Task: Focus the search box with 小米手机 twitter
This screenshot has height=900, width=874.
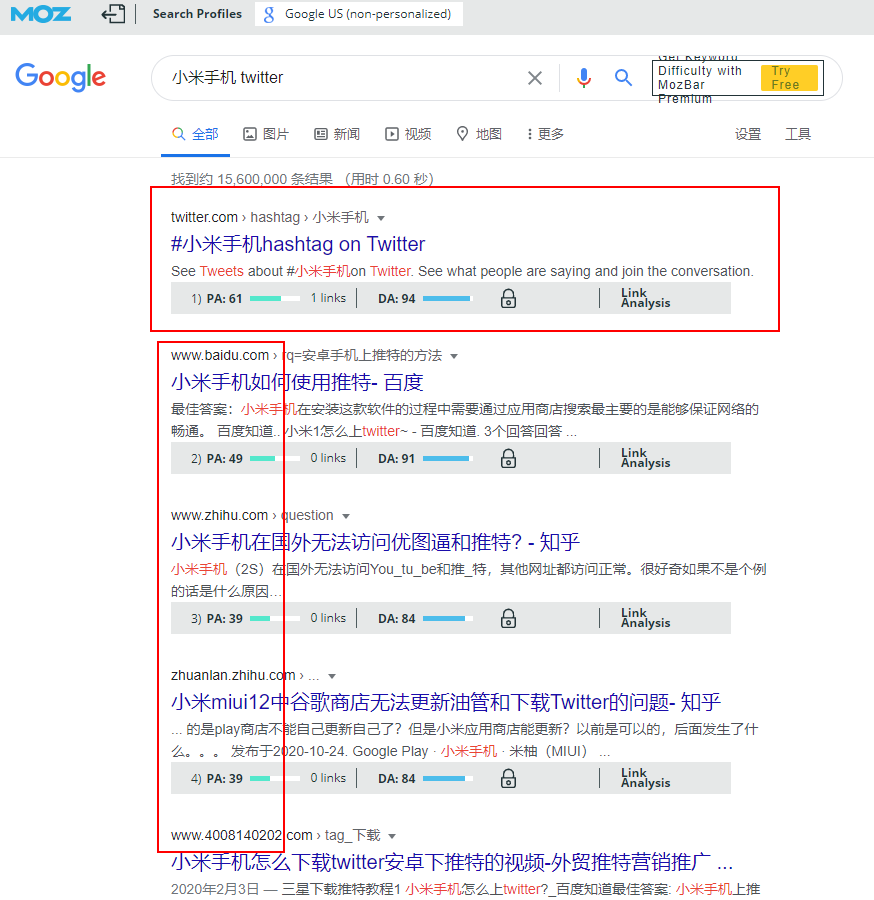Action: tap(344, 77)
